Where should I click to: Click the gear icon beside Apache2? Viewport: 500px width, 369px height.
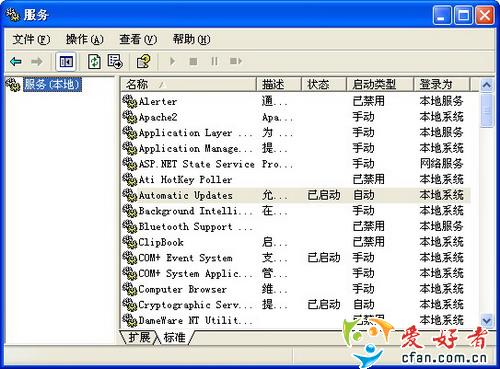(x=130, y=117)
